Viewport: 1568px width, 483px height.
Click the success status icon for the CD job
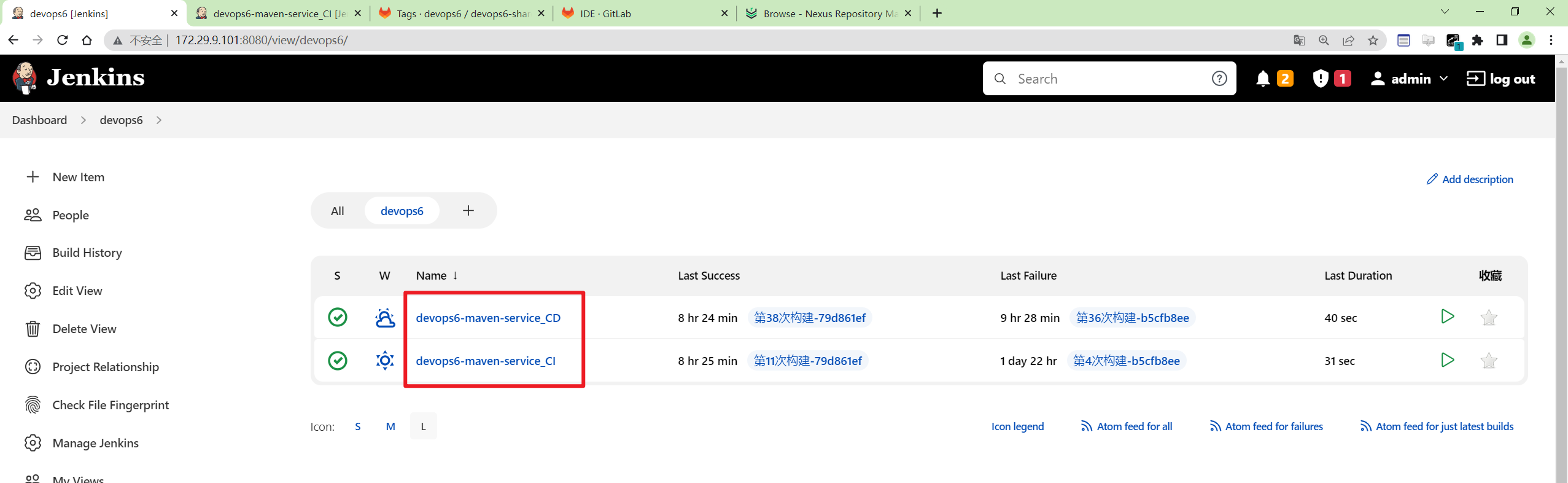point(338,317)
